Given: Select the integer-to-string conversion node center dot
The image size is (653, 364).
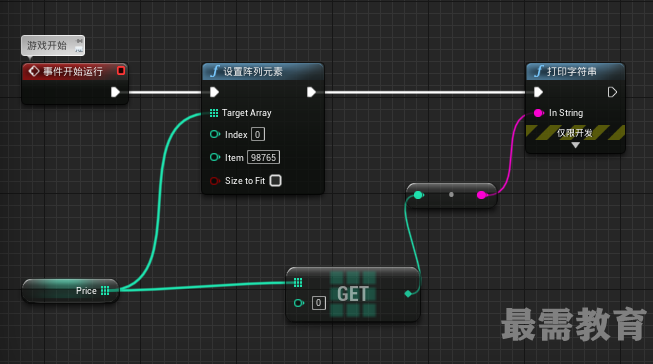Looking at the screenshot, I should 451,194.
